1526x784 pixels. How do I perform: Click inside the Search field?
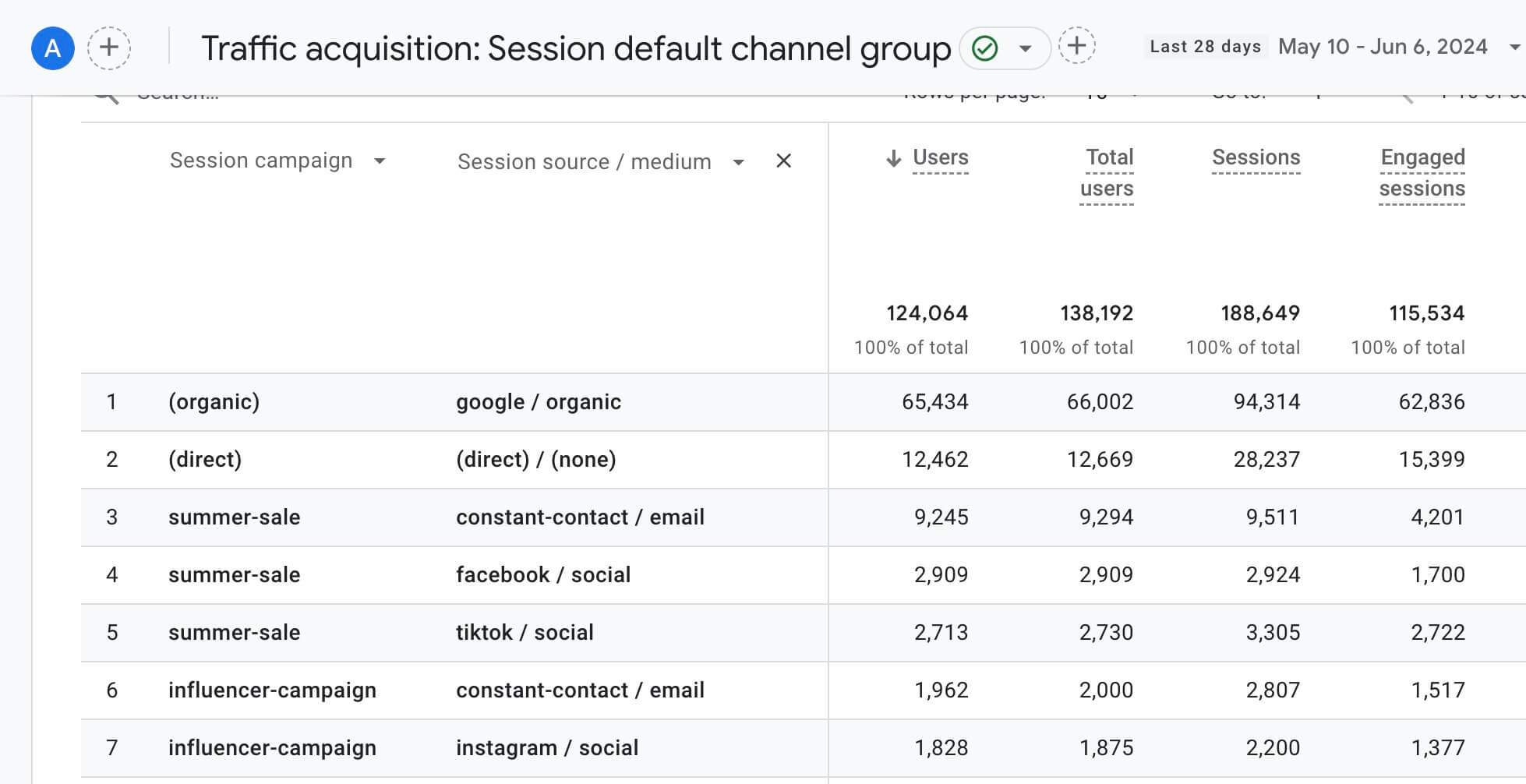pos(234,94)
